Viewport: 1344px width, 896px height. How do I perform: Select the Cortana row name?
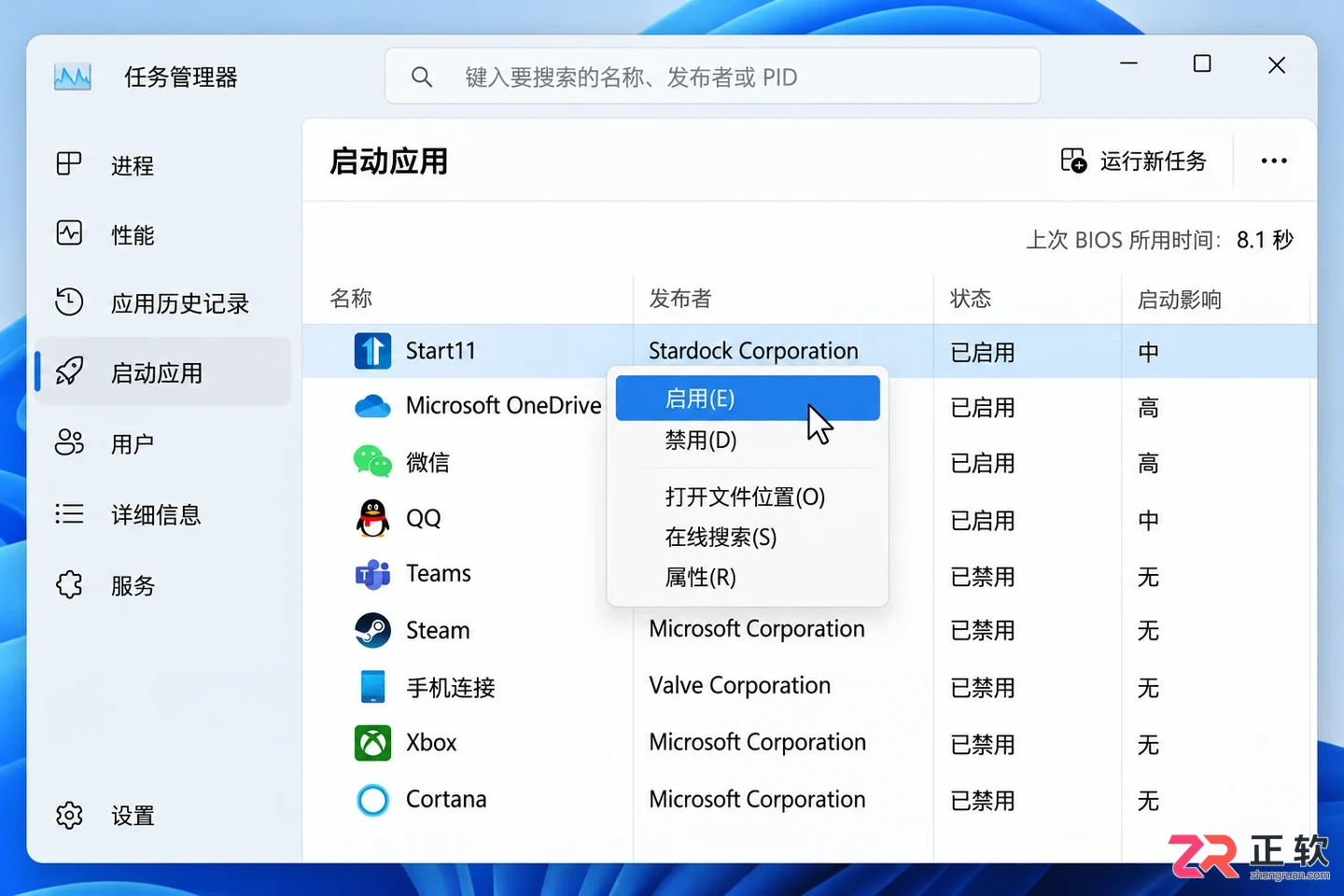point(446,800)
